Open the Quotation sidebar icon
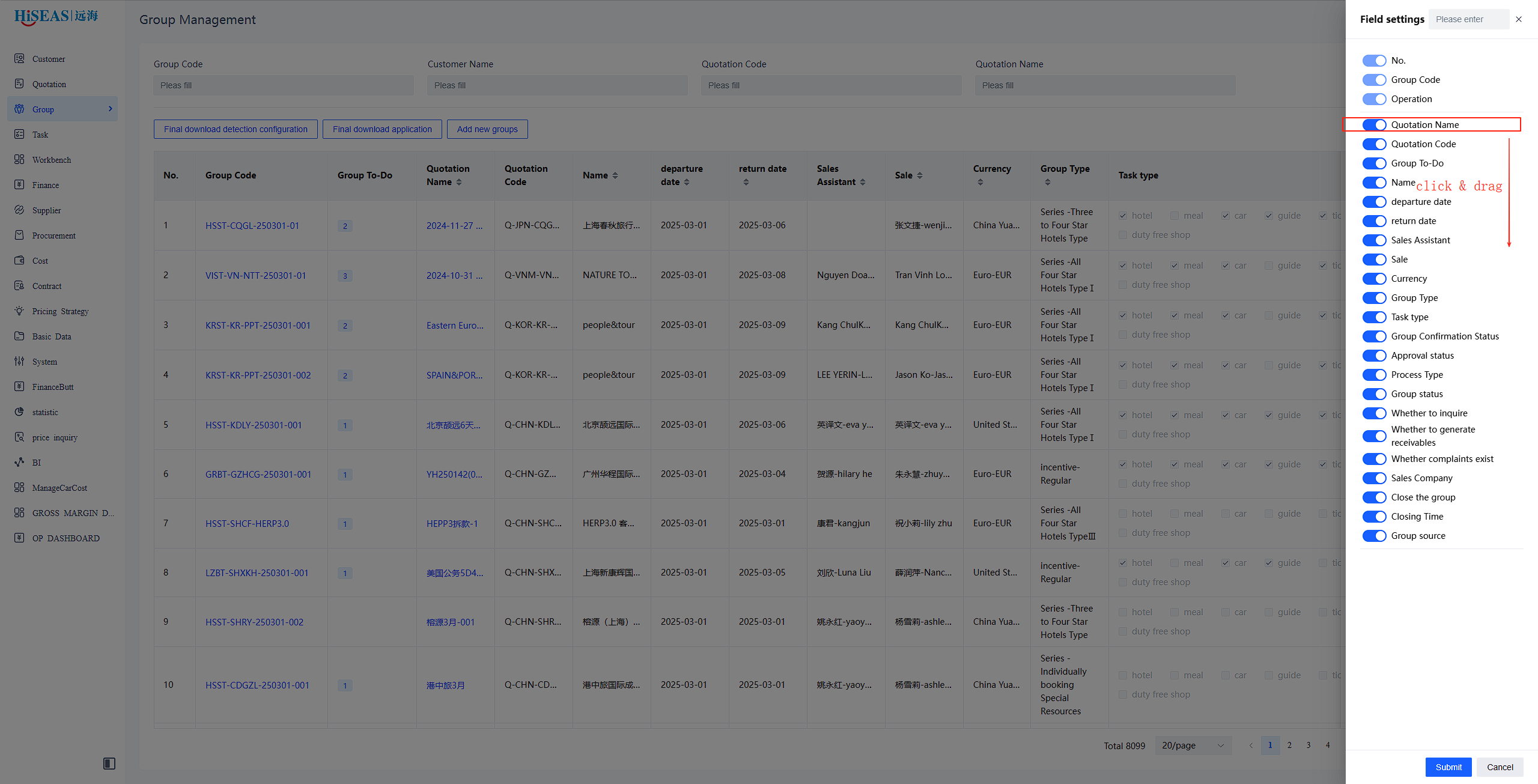Screen dimensions: 1538x784 click(19, 84)
